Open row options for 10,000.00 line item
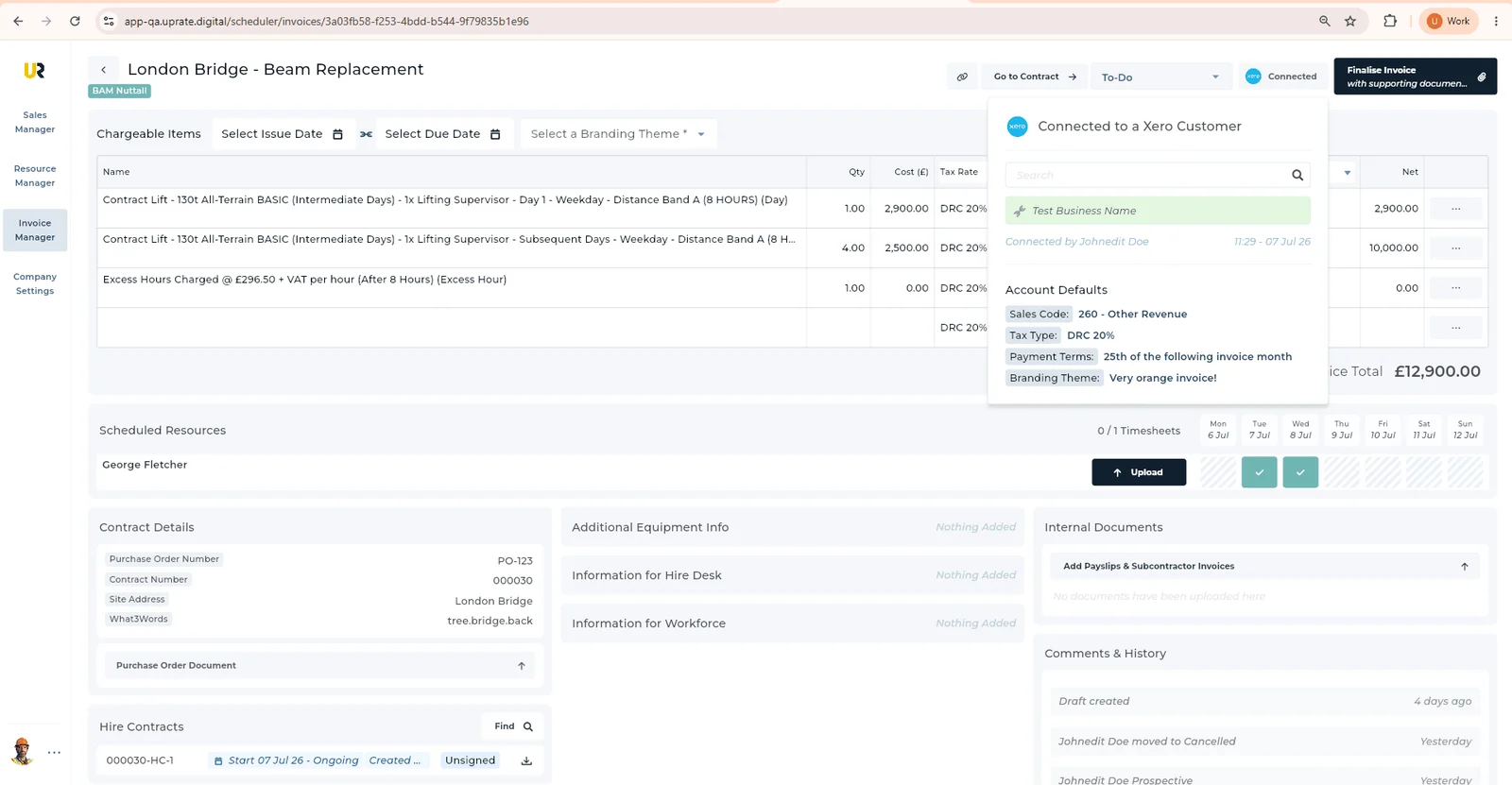 (x=1456, y=248)
